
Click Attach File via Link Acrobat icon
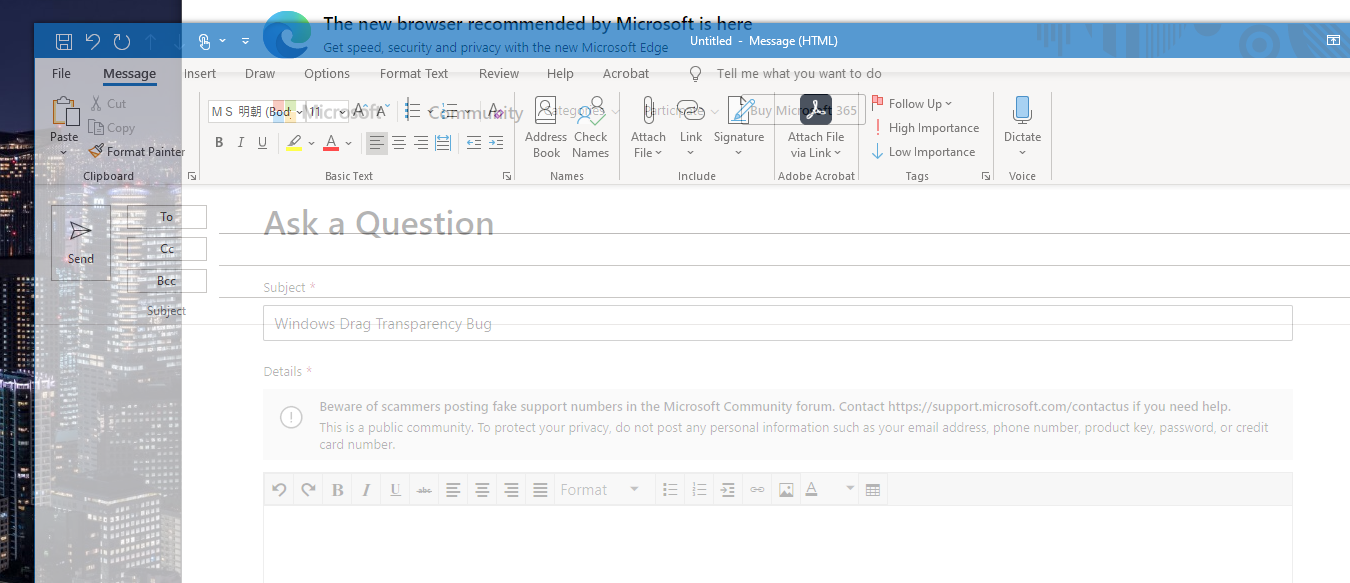[816, 110]
